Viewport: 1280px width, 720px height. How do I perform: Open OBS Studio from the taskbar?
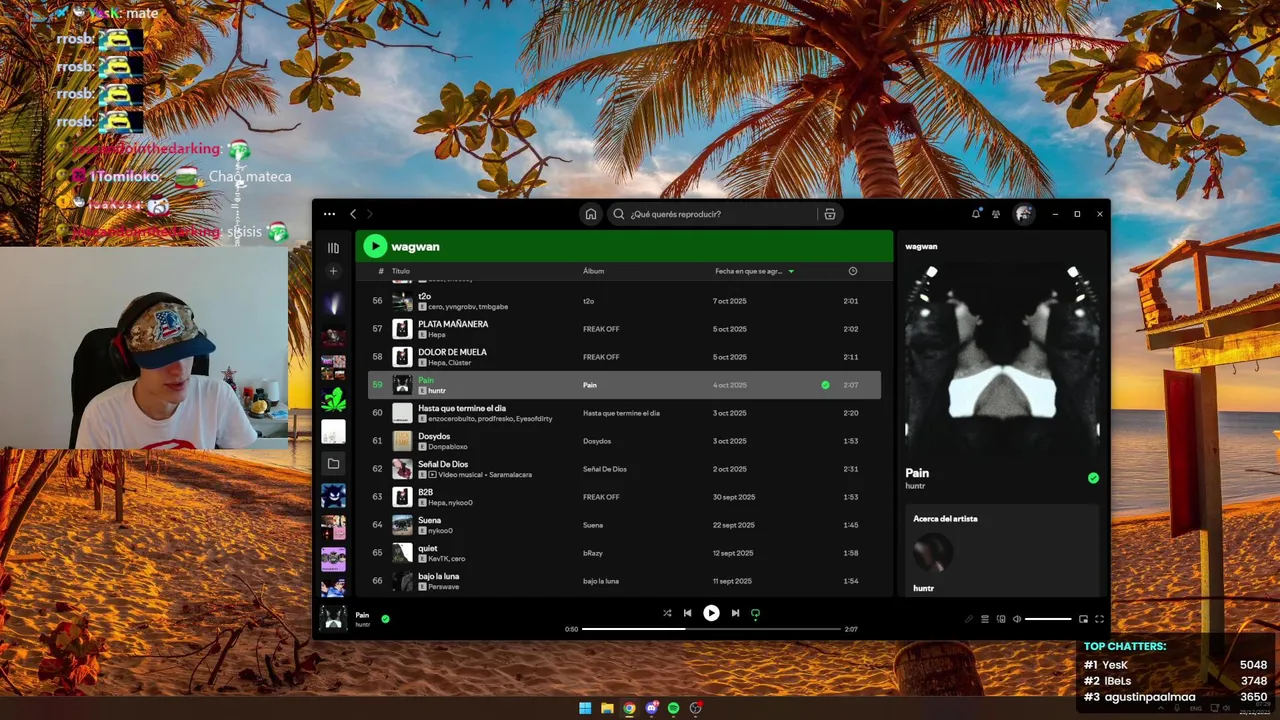(x=696, y=708)
